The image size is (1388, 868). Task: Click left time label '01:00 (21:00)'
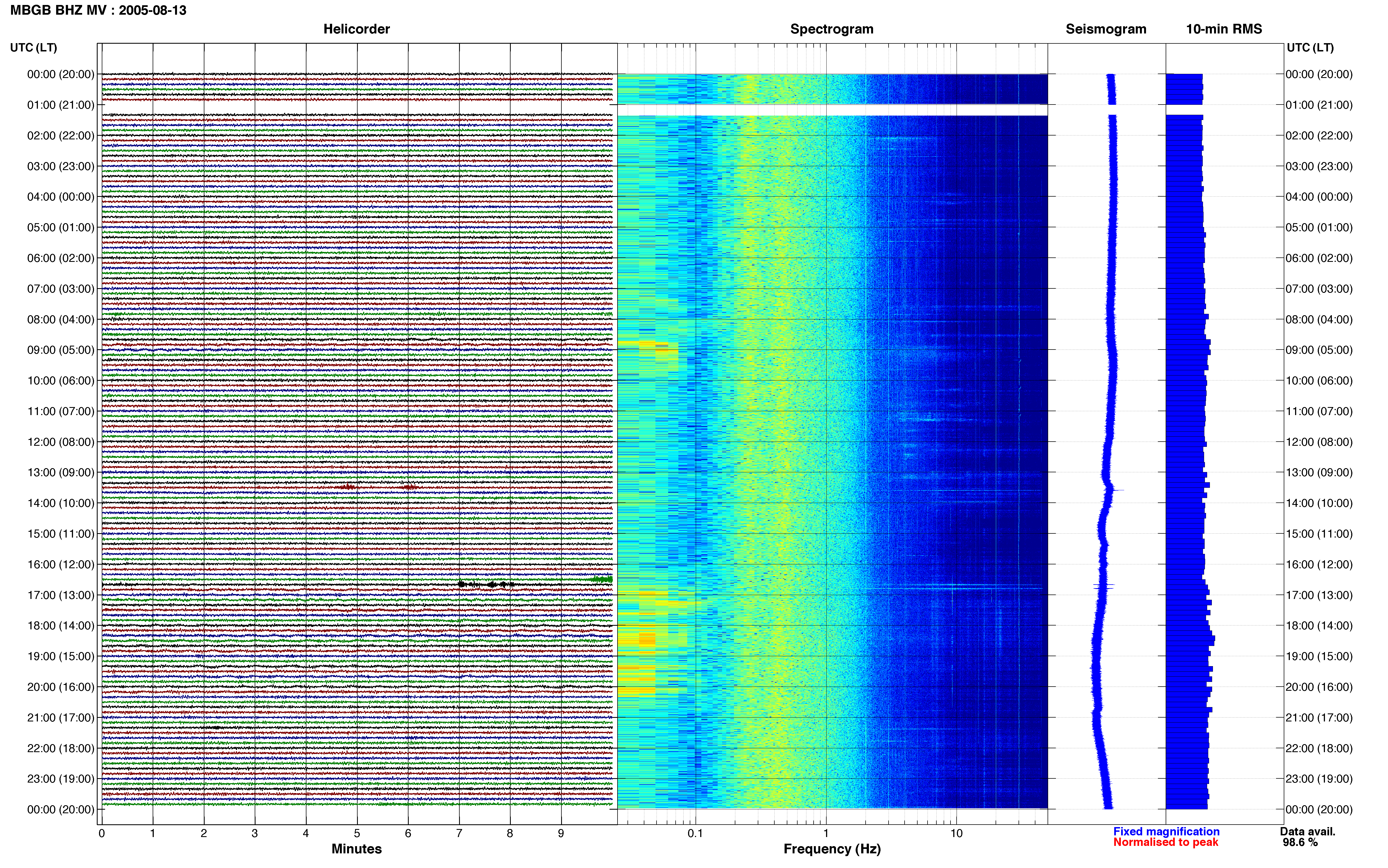click(61, 105)
